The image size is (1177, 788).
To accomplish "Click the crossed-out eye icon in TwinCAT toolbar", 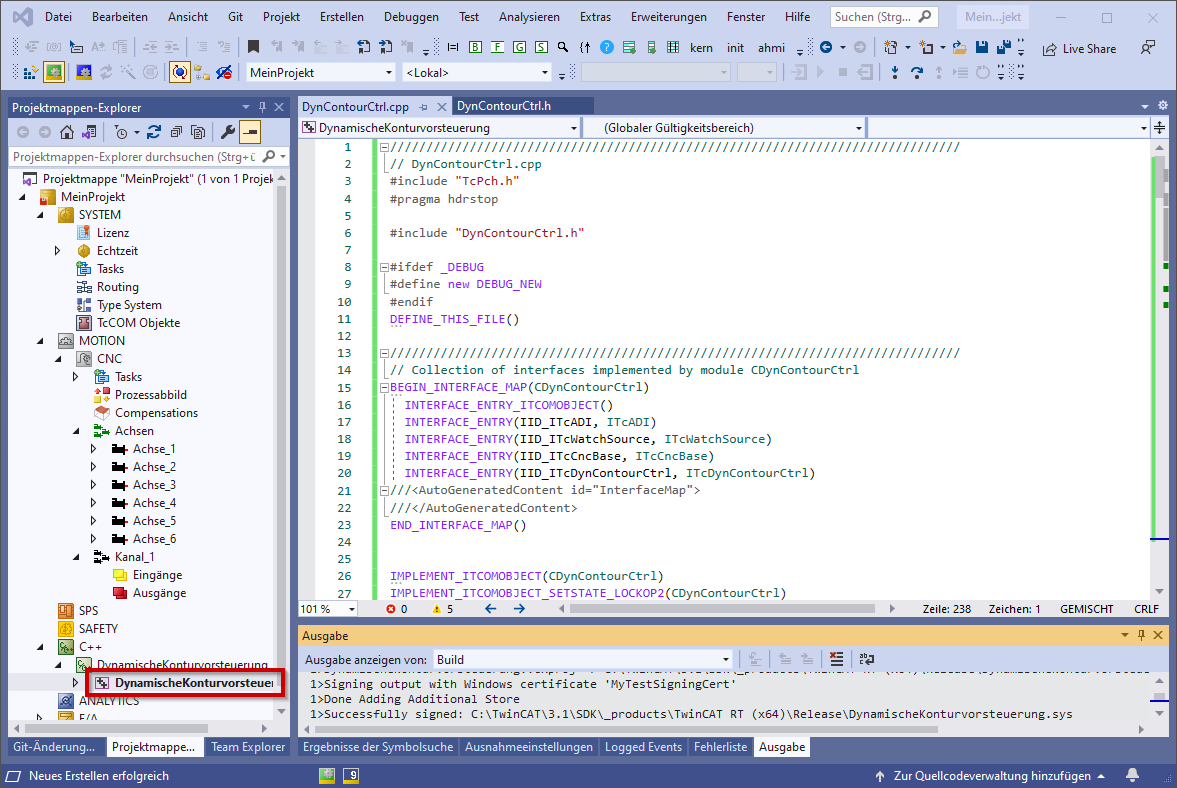I will 224,72.
